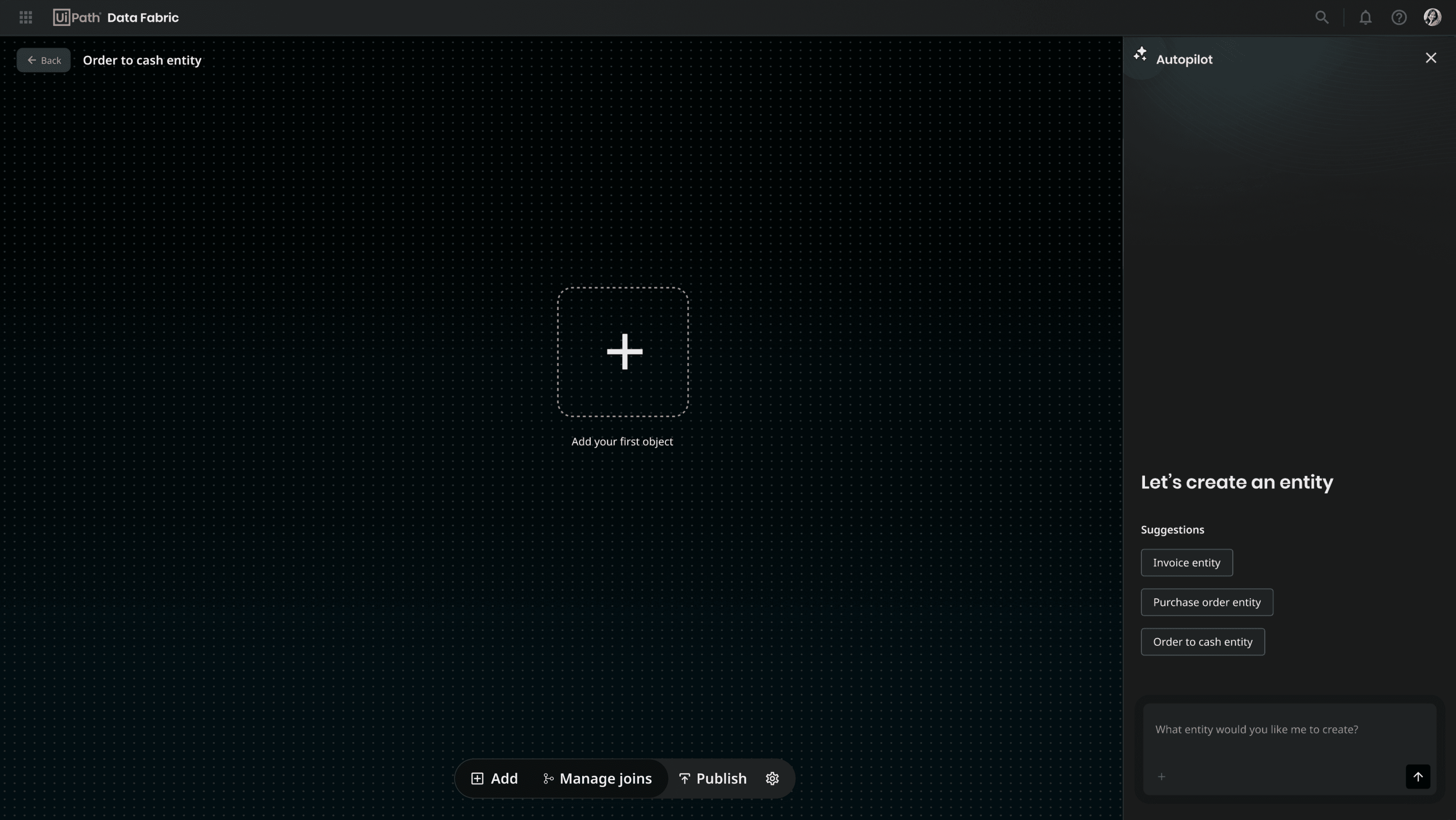Screen dimensions: 1456x820
Task: Open the notifications bell
Action: [1366, 17]
